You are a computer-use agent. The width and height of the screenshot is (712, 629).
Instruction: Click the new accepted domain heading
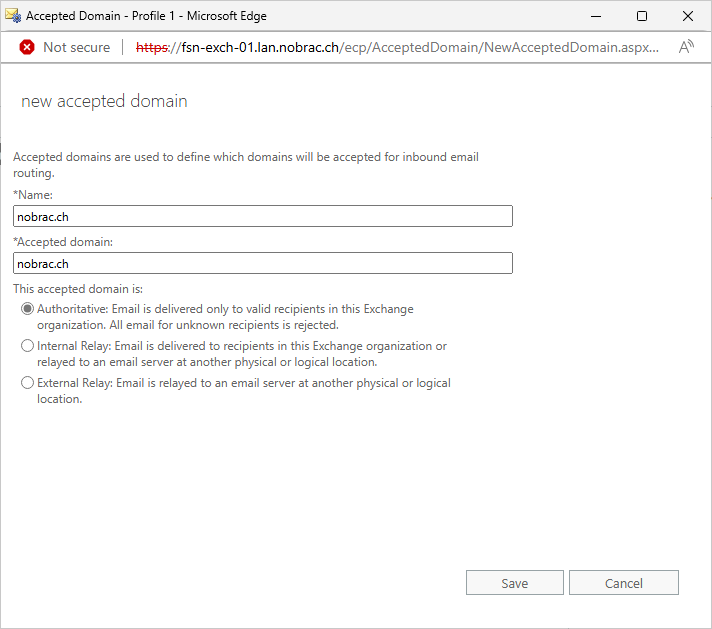coord(104,101)
